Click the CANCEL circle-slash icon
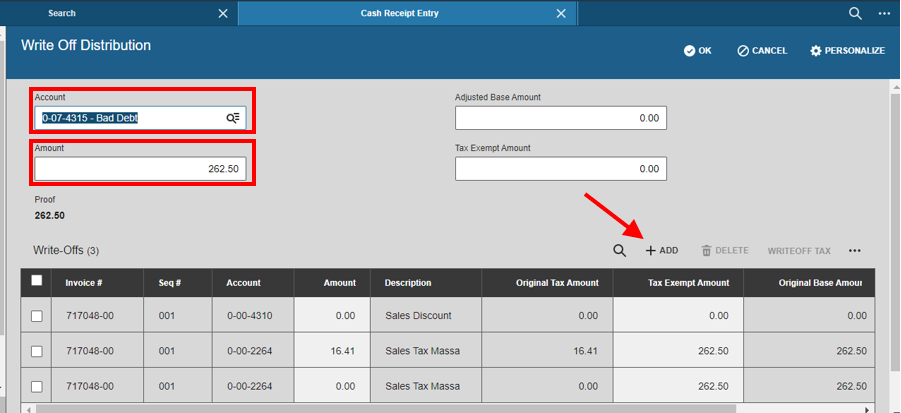901x413 pixels. (x=743, y=51)
